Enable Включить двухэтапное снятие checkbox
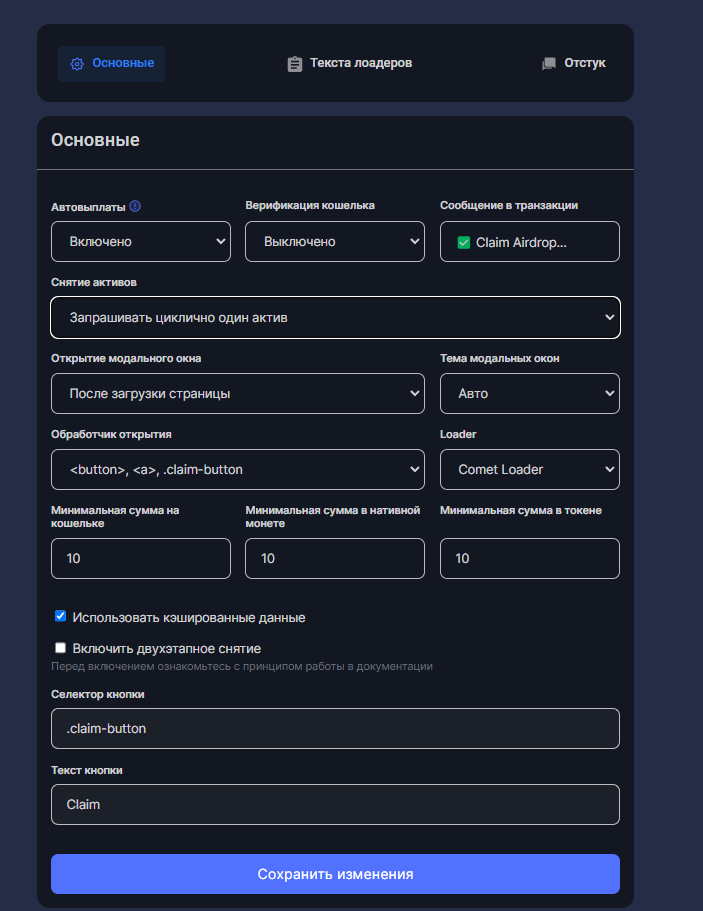Screen dimensions: 703x911 point(61,648)
